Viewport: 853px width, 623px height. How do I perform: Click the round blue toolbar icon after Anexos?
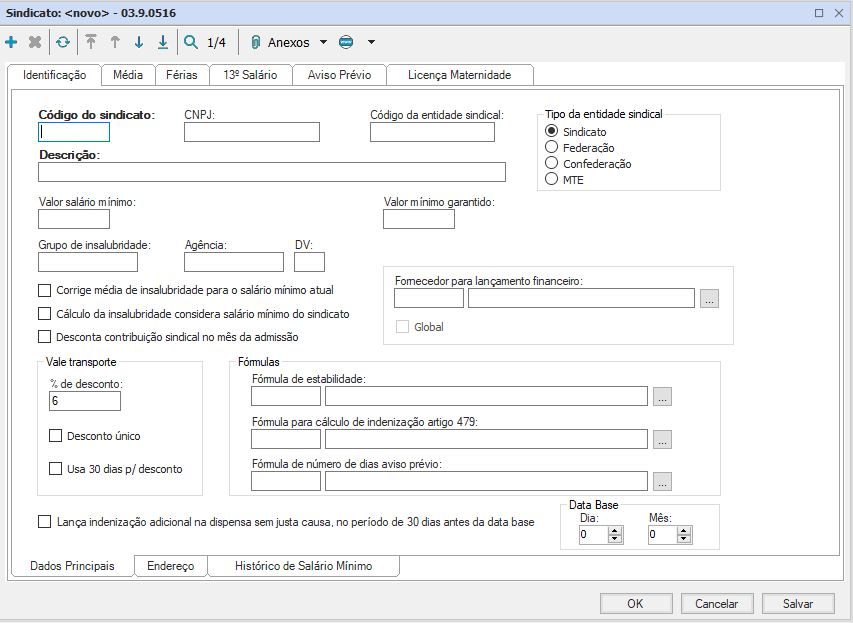click(x=346, y=43)
